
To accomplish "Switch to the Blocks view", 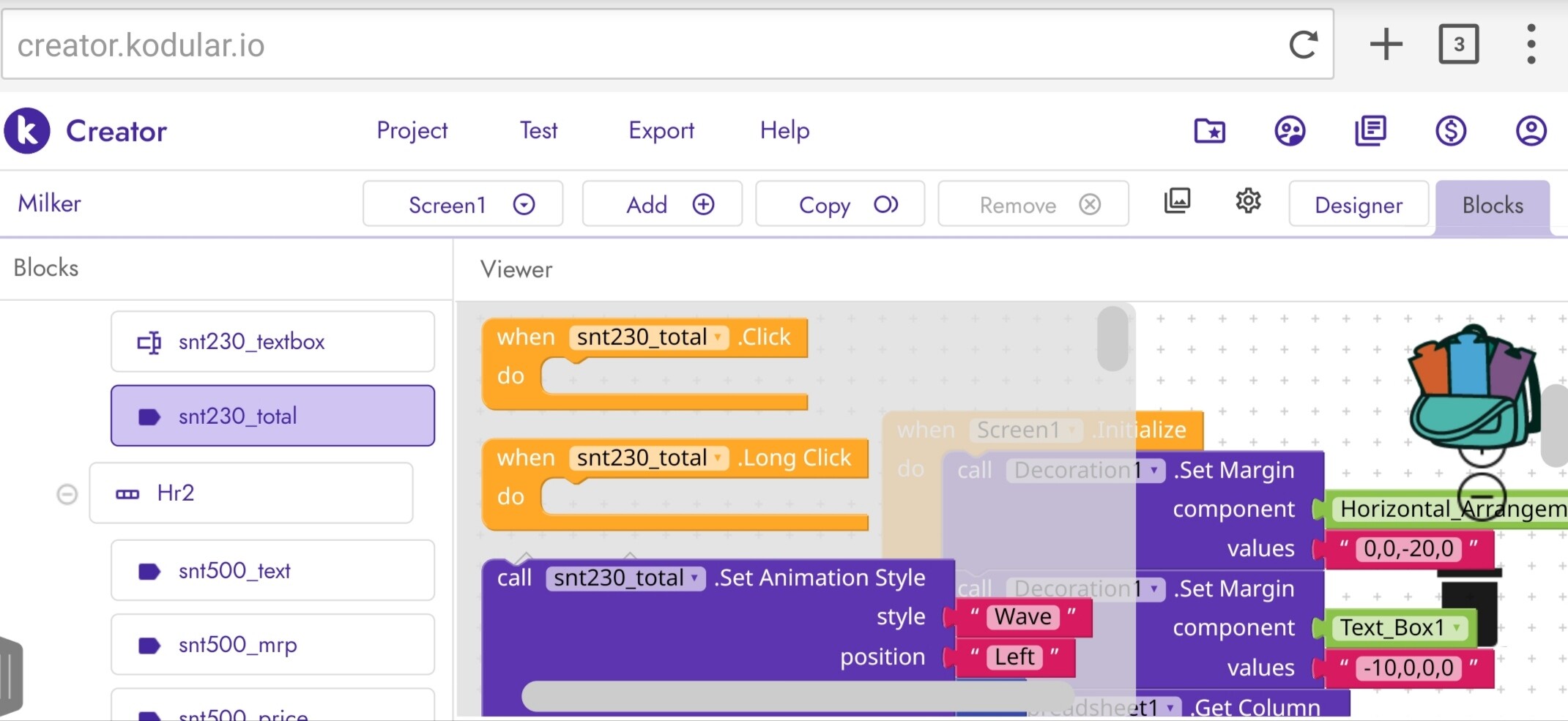I will pos(1493,206).
